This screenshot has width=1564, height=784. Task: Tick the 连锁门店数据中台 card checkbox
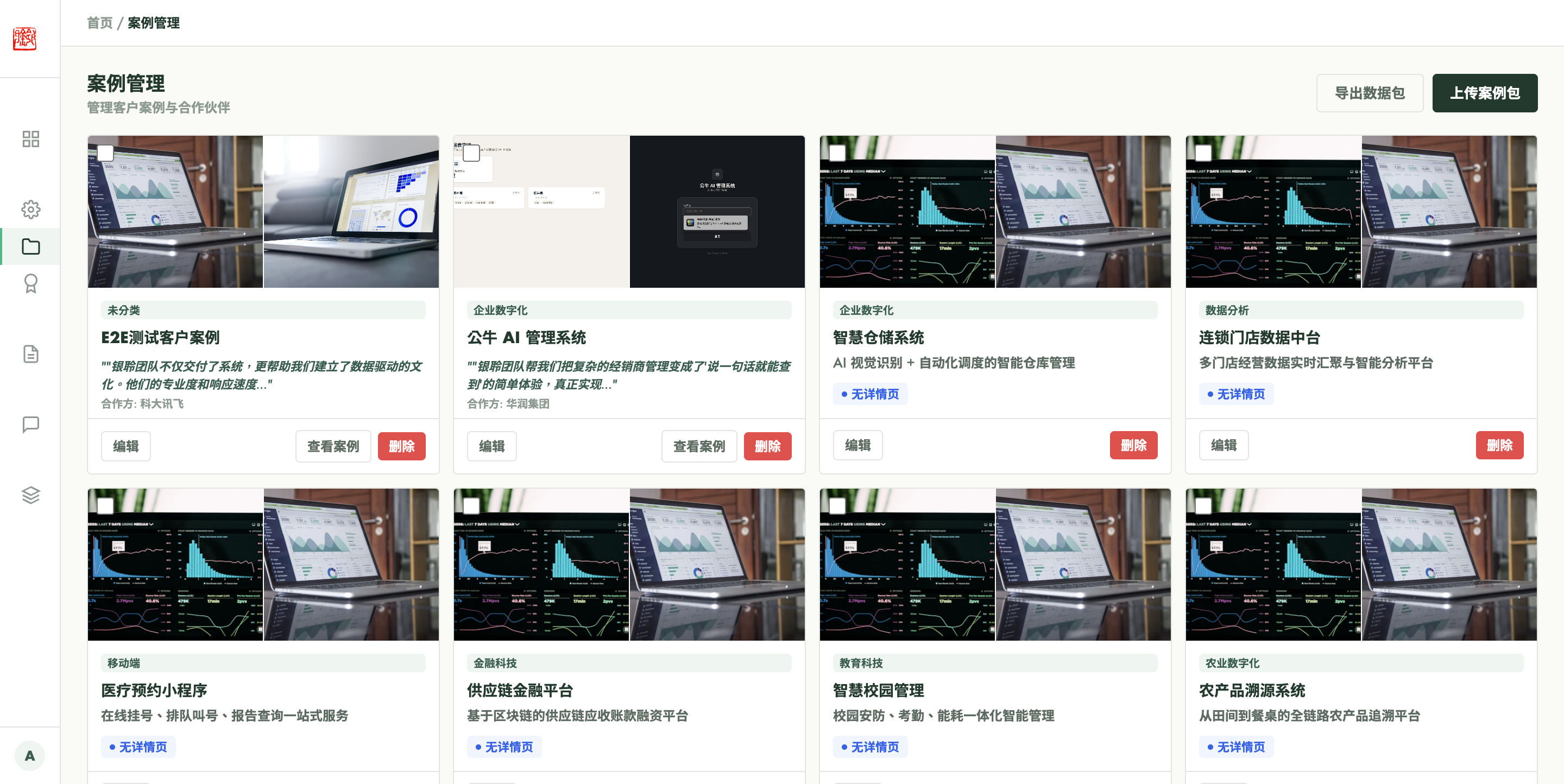[x=1204, y=153]
